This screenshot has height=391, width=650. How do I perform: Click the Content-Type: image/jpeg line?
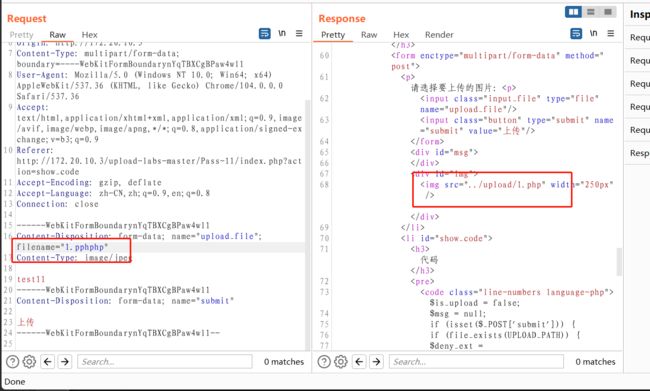click(x=73, y=258)
